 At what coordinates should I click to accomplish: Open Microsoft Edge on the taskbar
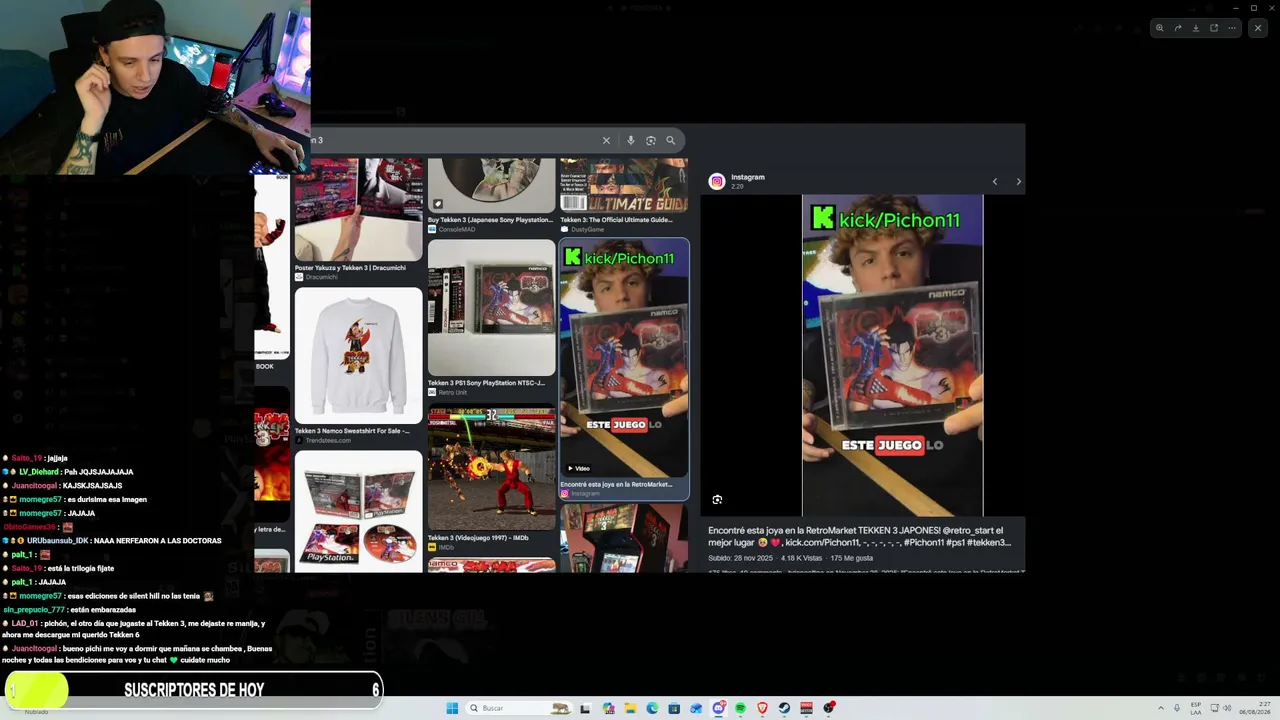point(652,708)
